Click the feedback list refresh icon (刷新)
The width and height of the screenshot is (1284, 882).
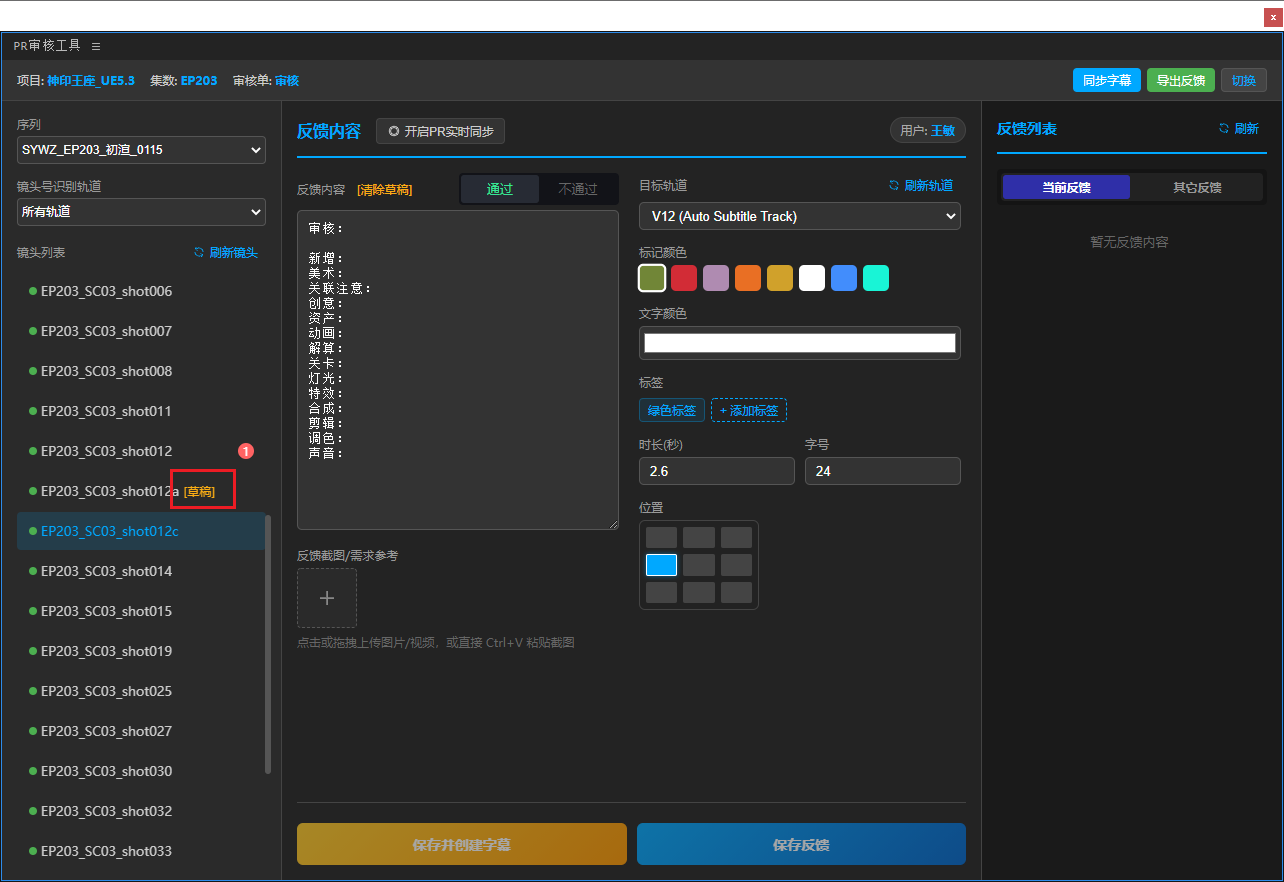tap(1223, 129)
